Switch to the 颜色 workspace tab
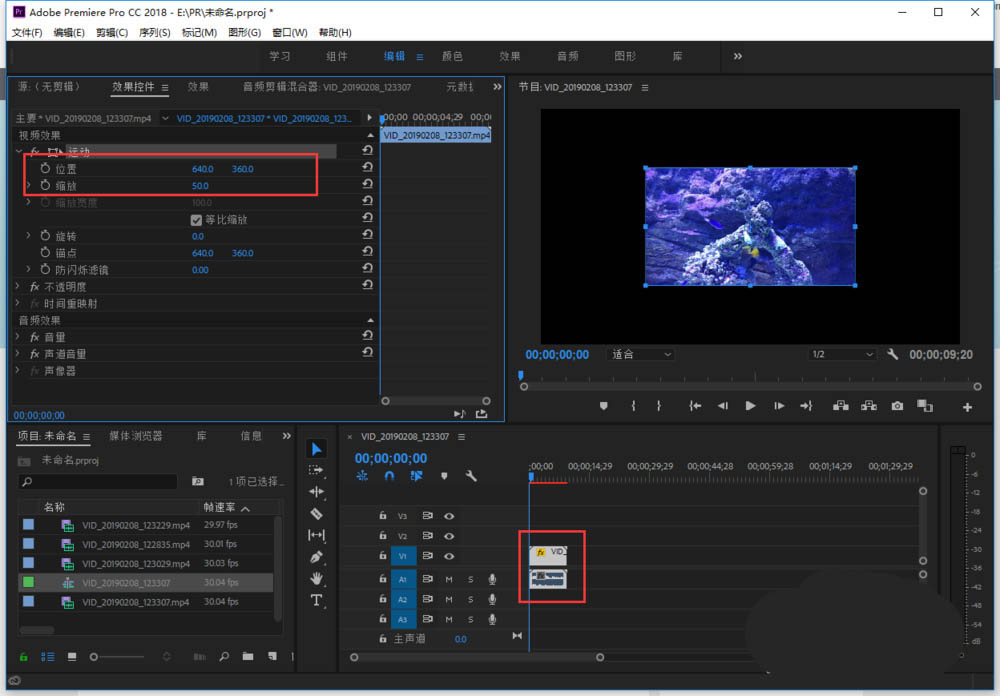The width and height of the screenshot is (1000, 696). [452, 56]
